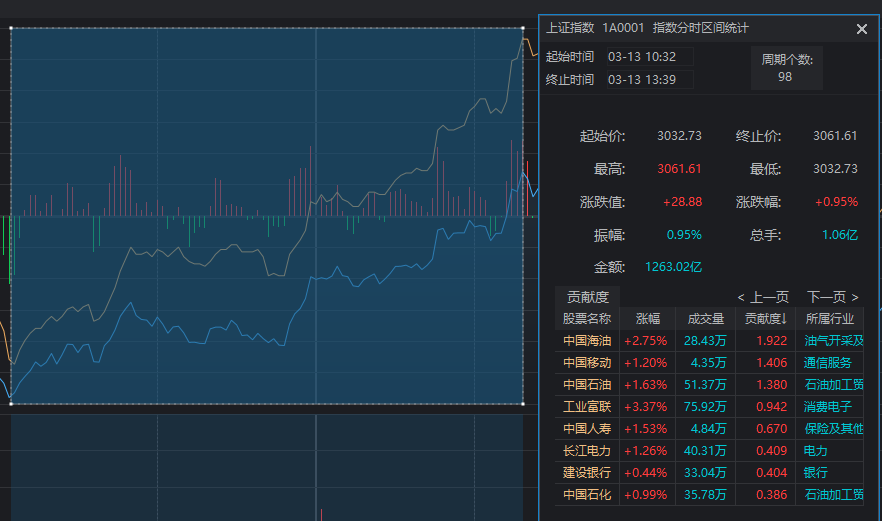Sort table by 成交量 column header
The height and width of the screenshot is (521, 882).
(705, 319)
